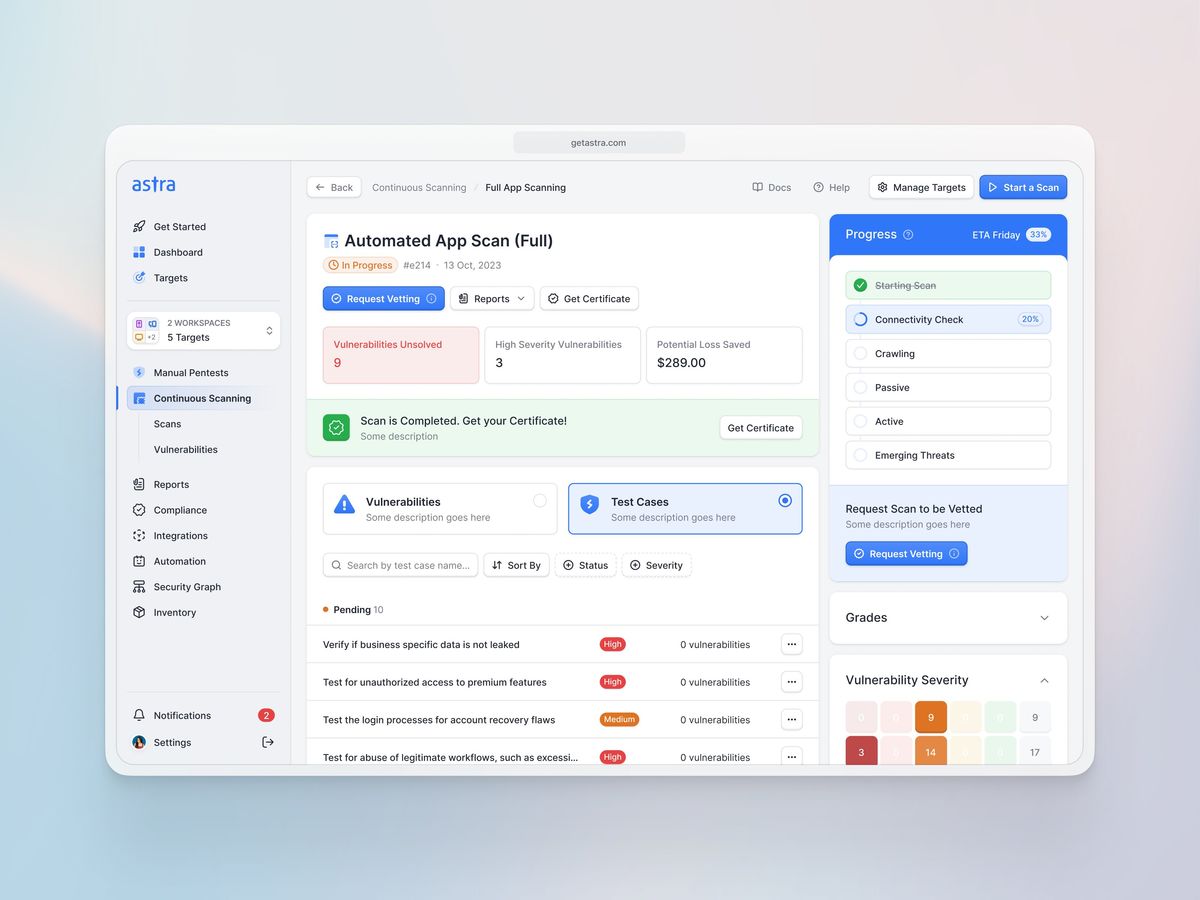This screenshot has width=1200, height=900.
Task: Select the Crawling step circle
Action: click(x=860, y=353)
